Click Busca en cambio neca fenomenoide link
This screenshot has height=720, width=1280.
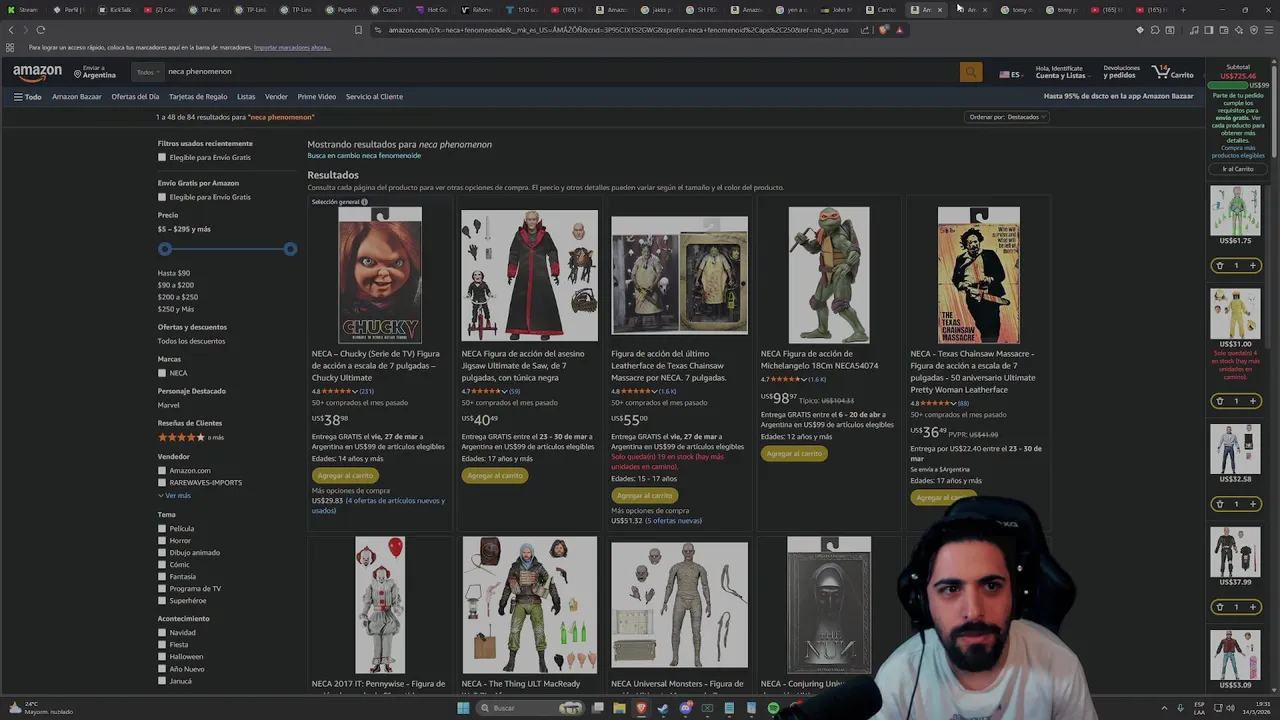pyautogui.click(x=364, y=156)
